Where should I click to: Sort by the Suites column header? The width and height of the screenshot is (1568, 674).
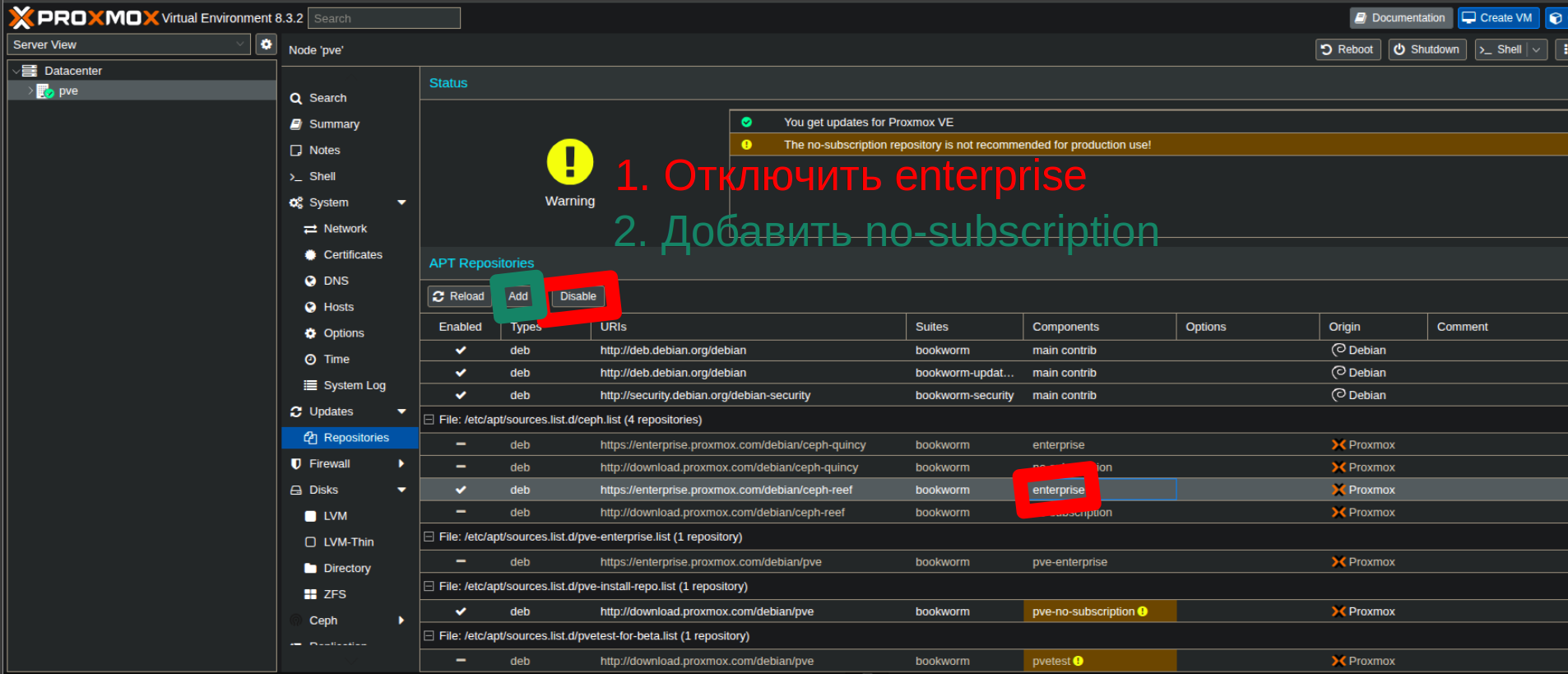pyautogui.click(x=965, y=327)
